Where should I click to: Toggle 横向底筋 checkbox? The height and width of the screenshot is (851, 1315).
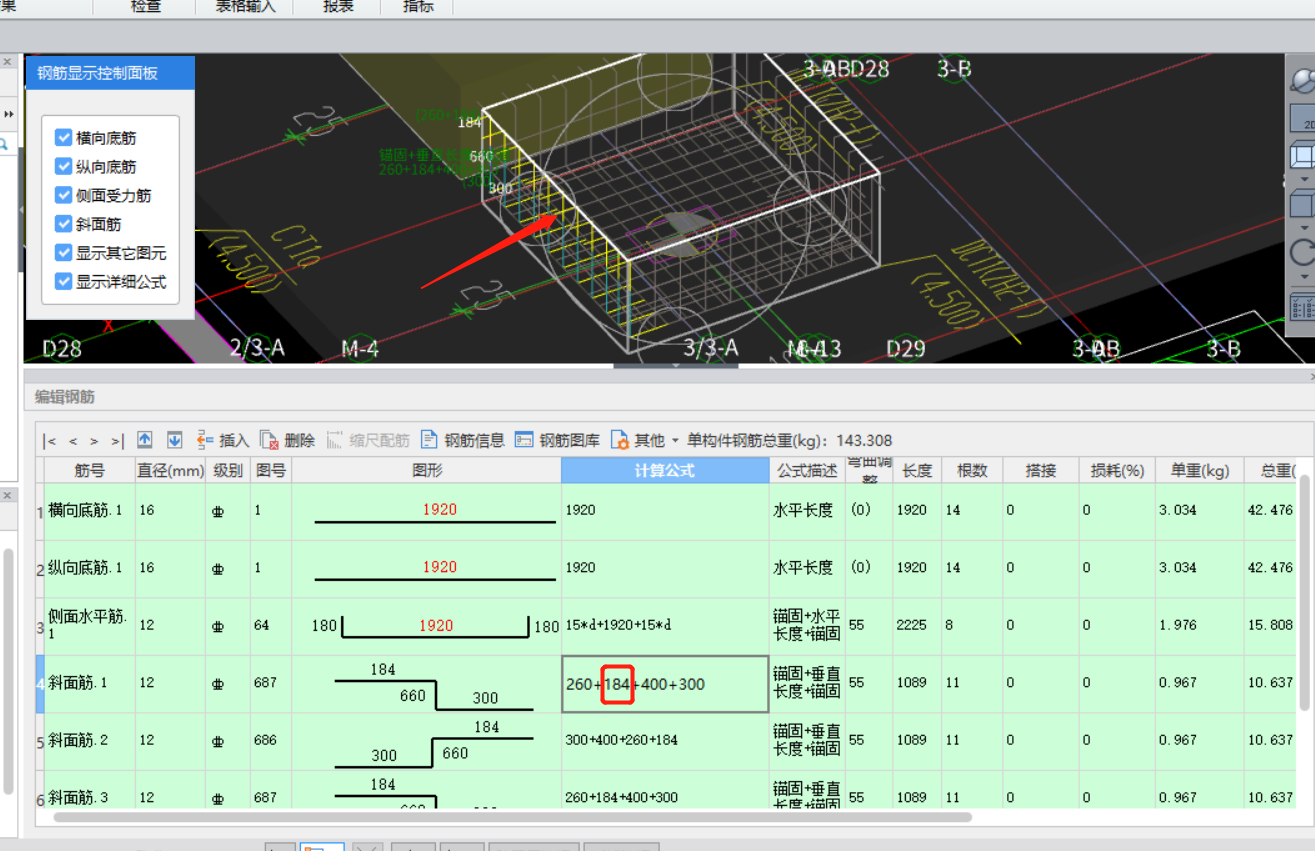pos(64,138)
